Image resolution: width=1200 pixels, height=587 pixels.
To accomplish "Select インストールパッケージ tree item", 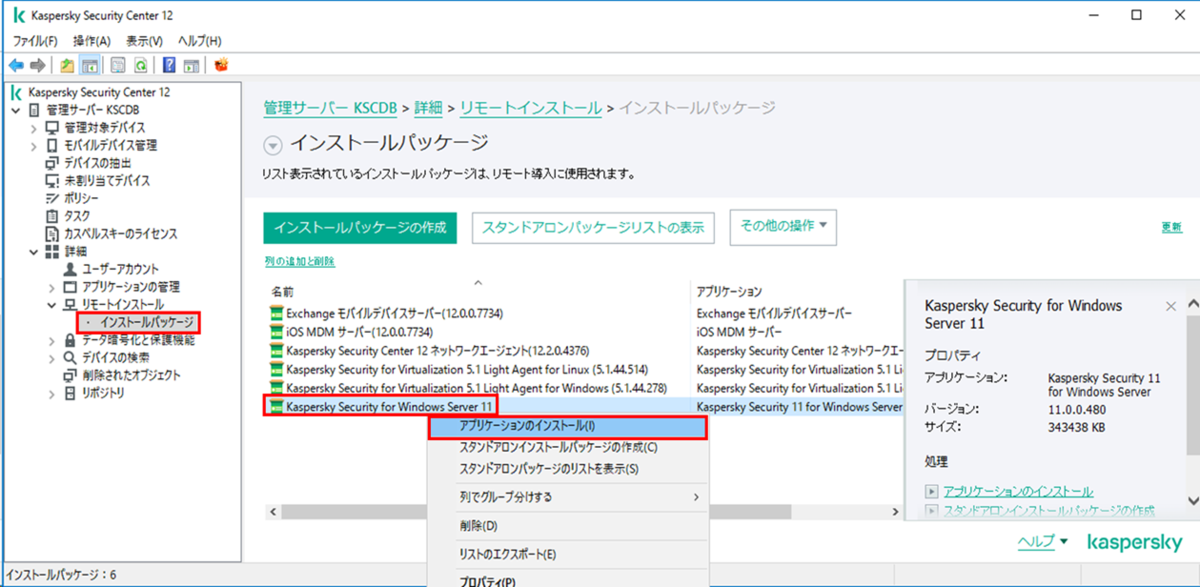I will click(146, 322).
